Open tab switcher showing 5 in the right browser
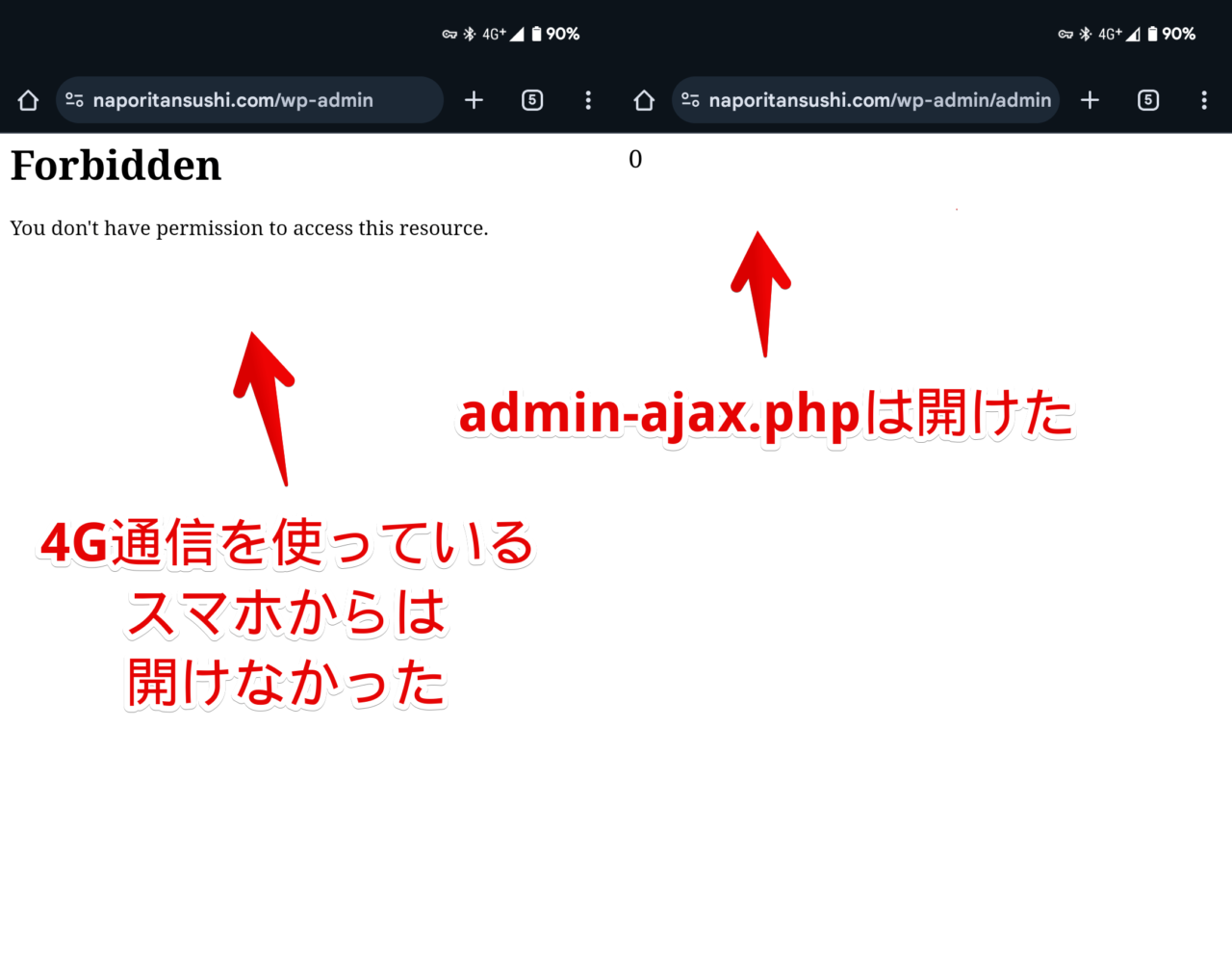The image size is (1232, 962). click(x=1148, y=100)
